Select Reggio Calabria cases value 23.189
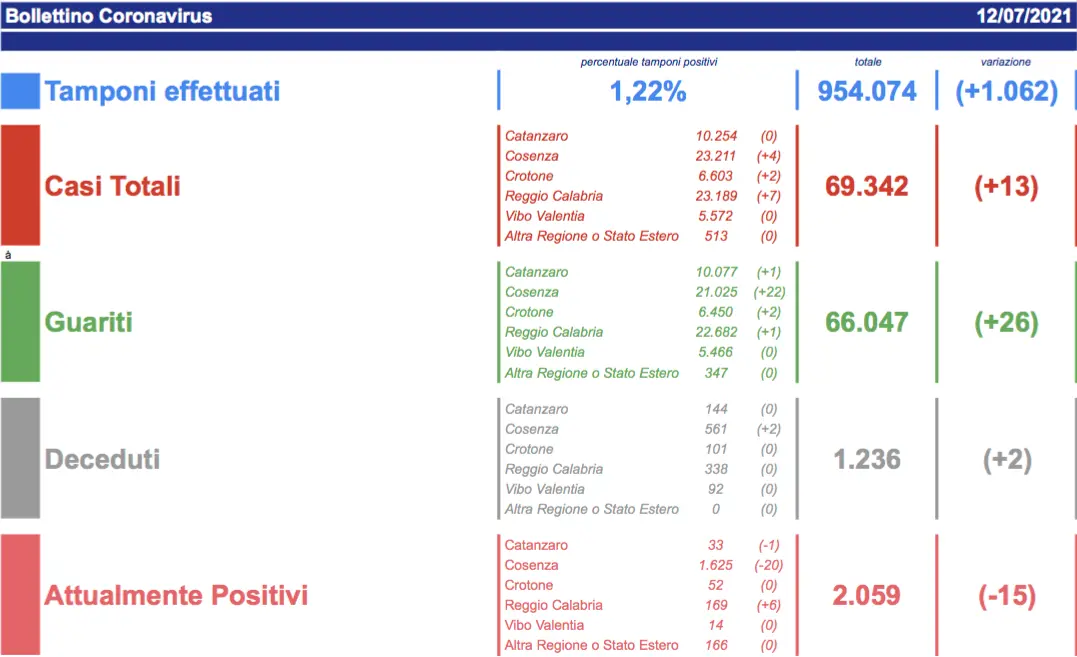 pyautogui.click(x=716, y=196)
